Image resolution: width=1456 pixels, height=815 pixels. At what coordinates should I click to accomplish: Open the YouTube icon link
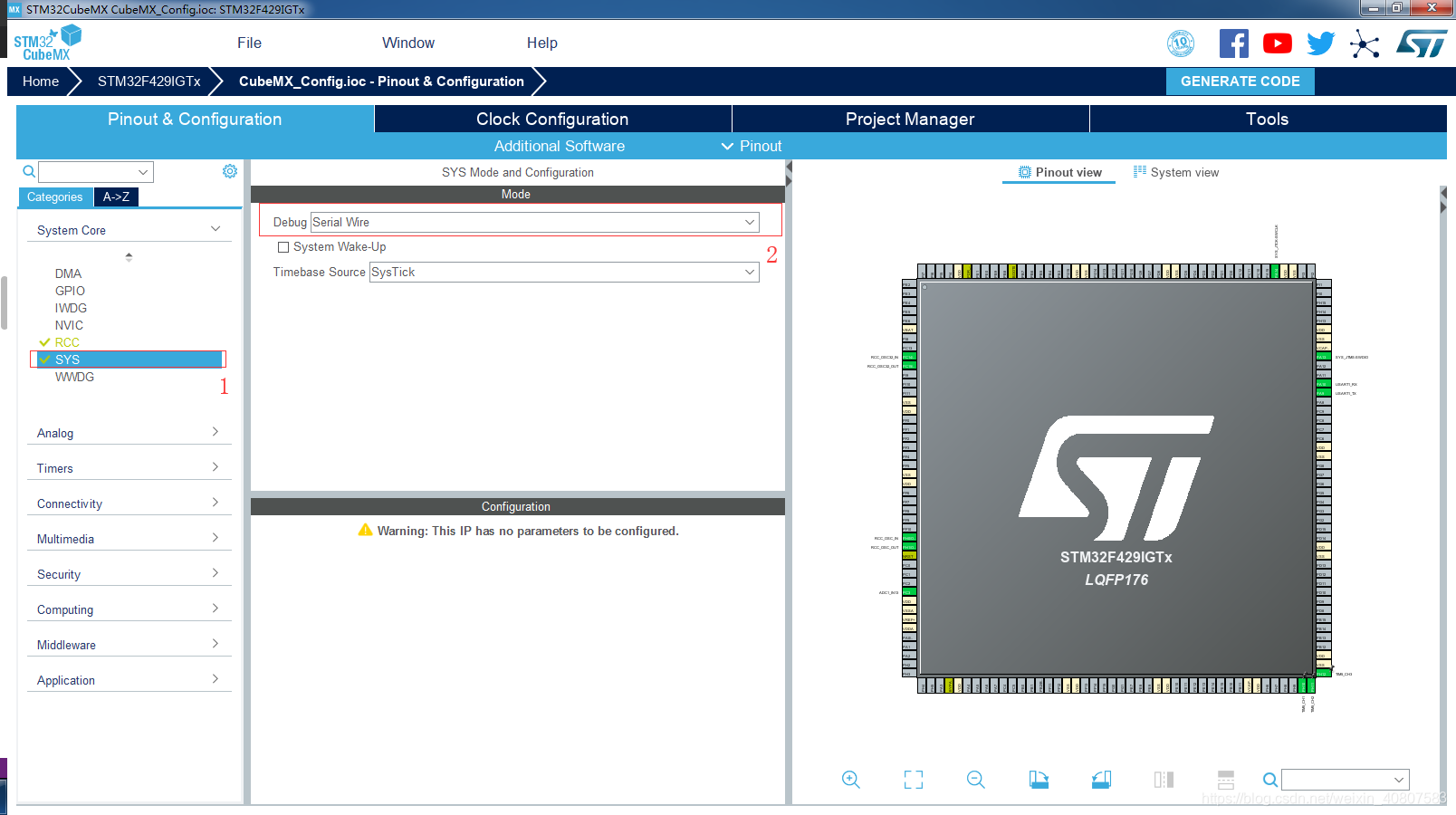click(x=1278, y=43)
